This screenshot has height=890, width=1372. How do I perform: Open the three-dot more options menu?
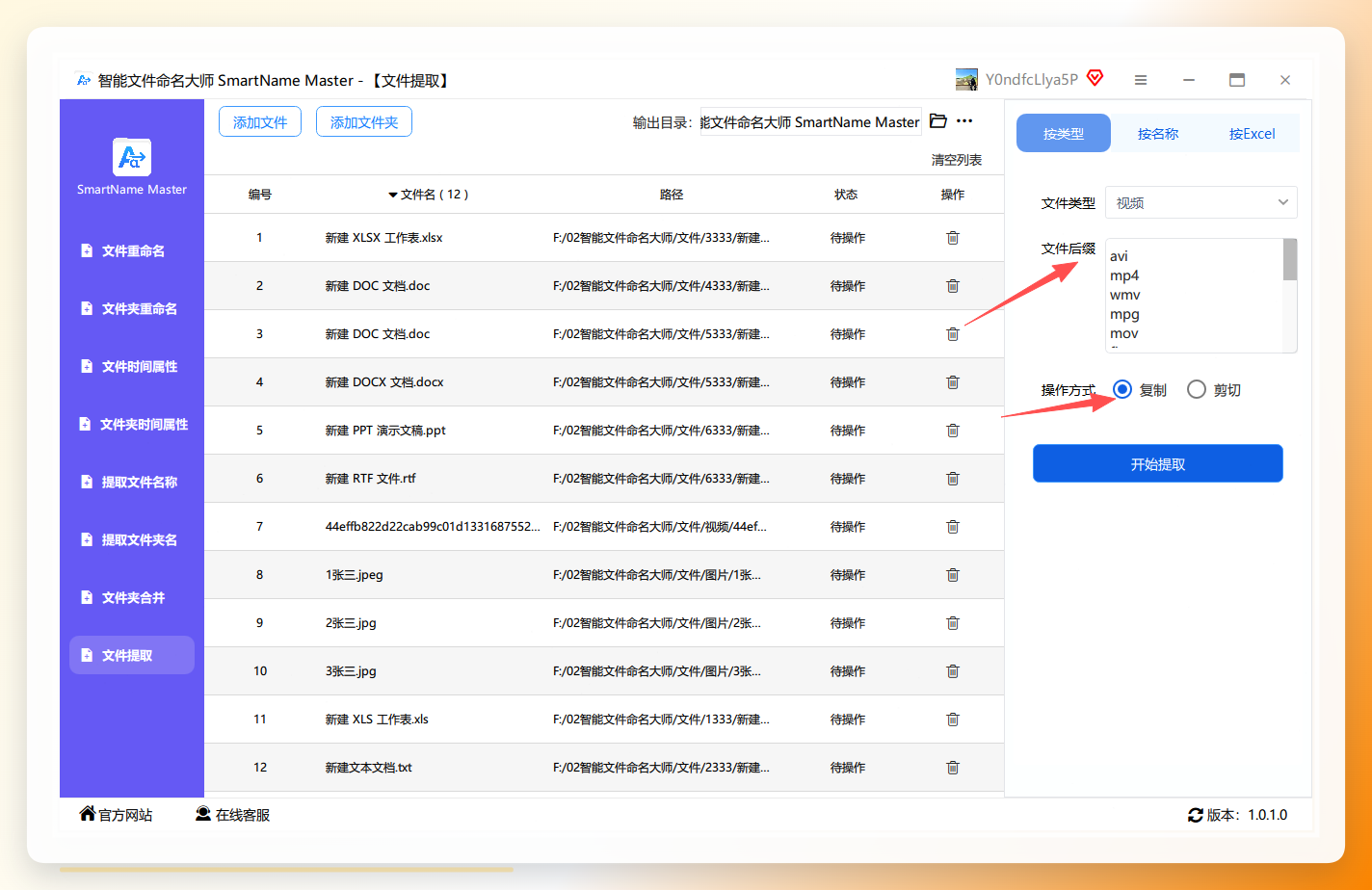(x=964, y=121)
